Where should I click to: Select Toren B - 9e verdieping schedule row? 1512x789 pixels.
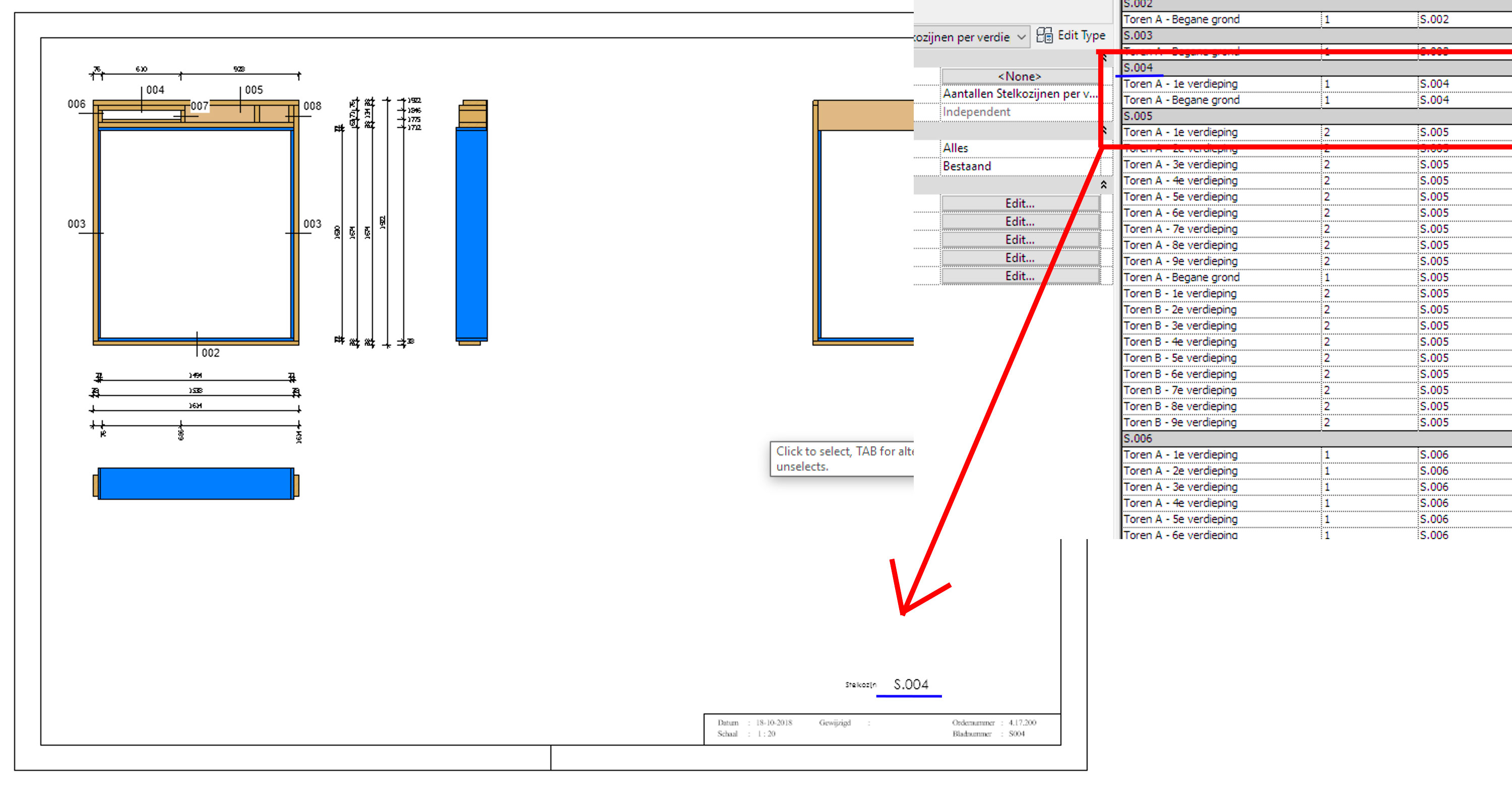coord(1180,422)
